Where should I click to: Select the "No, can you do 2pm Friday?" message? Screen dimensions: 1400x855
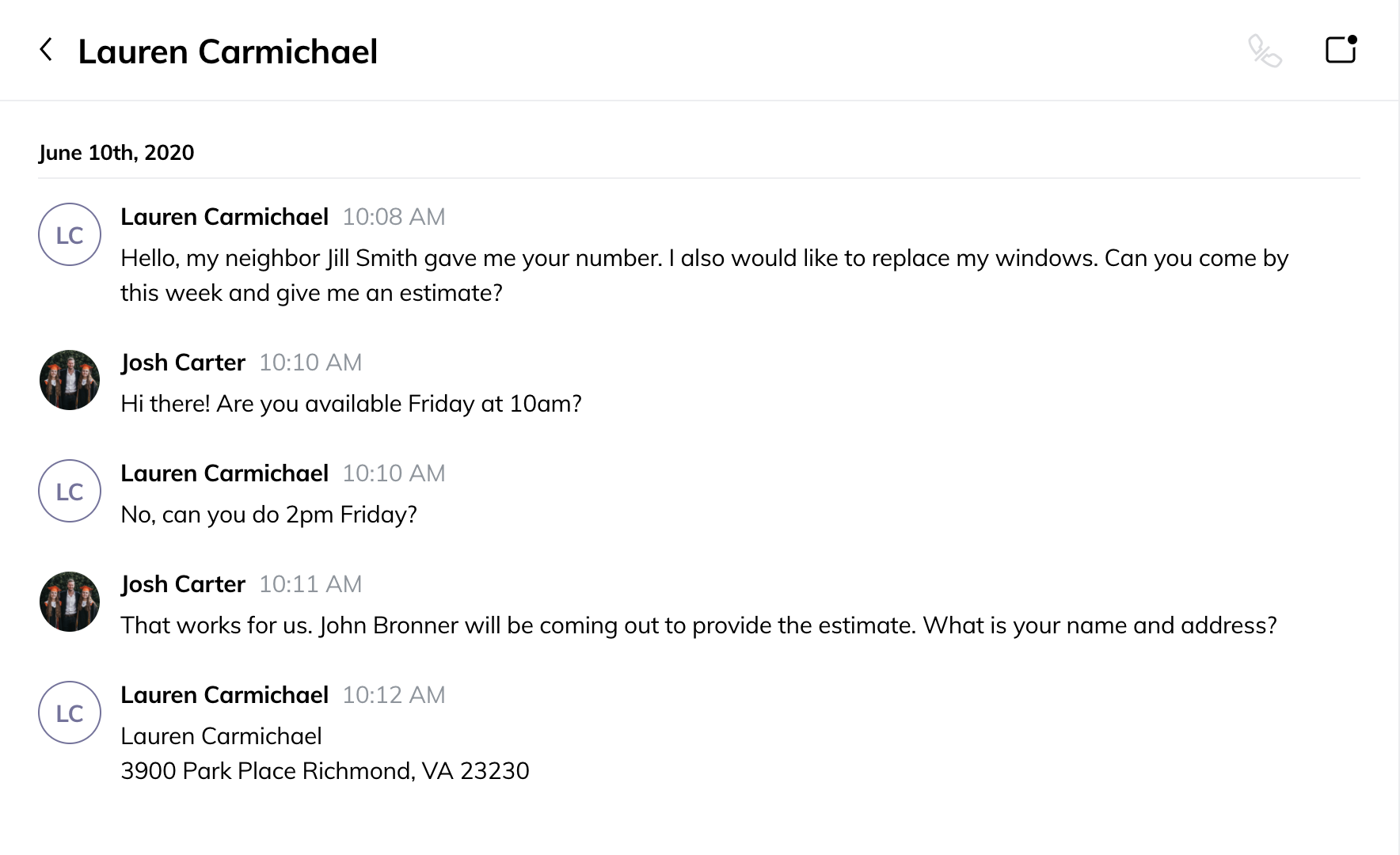point(268,515)
